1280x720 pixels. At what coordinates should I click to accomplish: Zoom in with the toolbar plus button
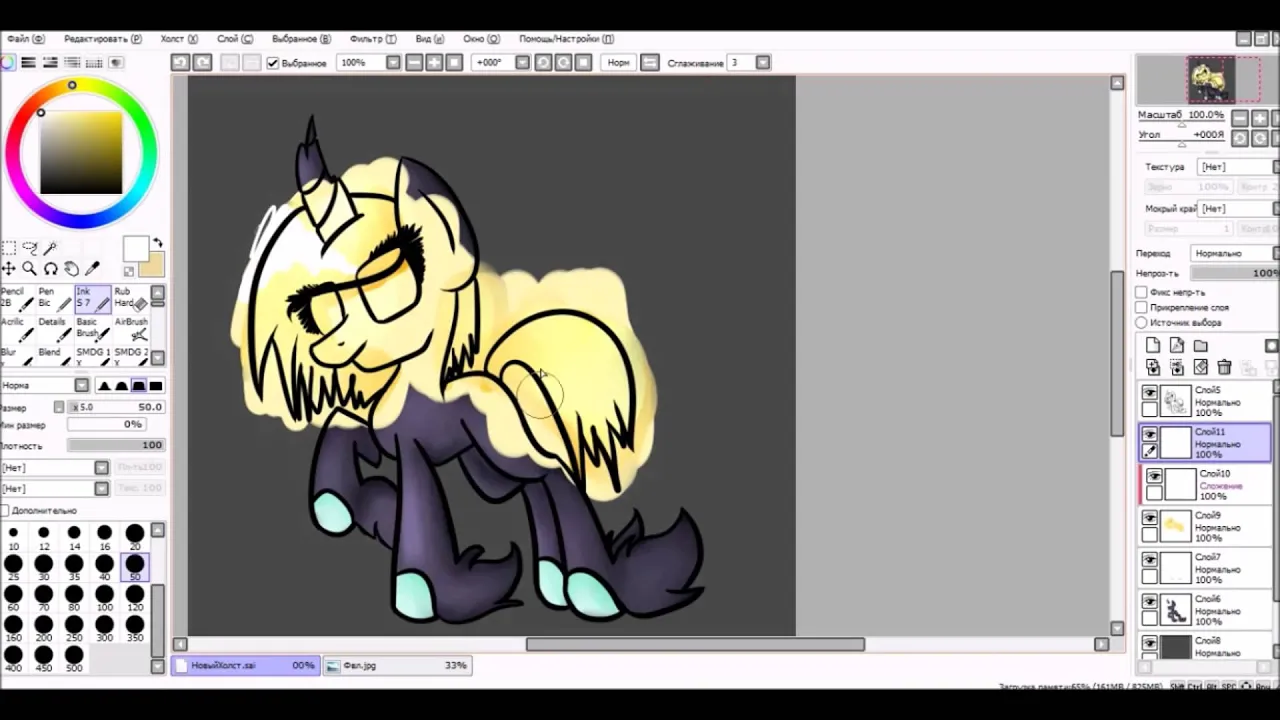click(x=434, y=62)
